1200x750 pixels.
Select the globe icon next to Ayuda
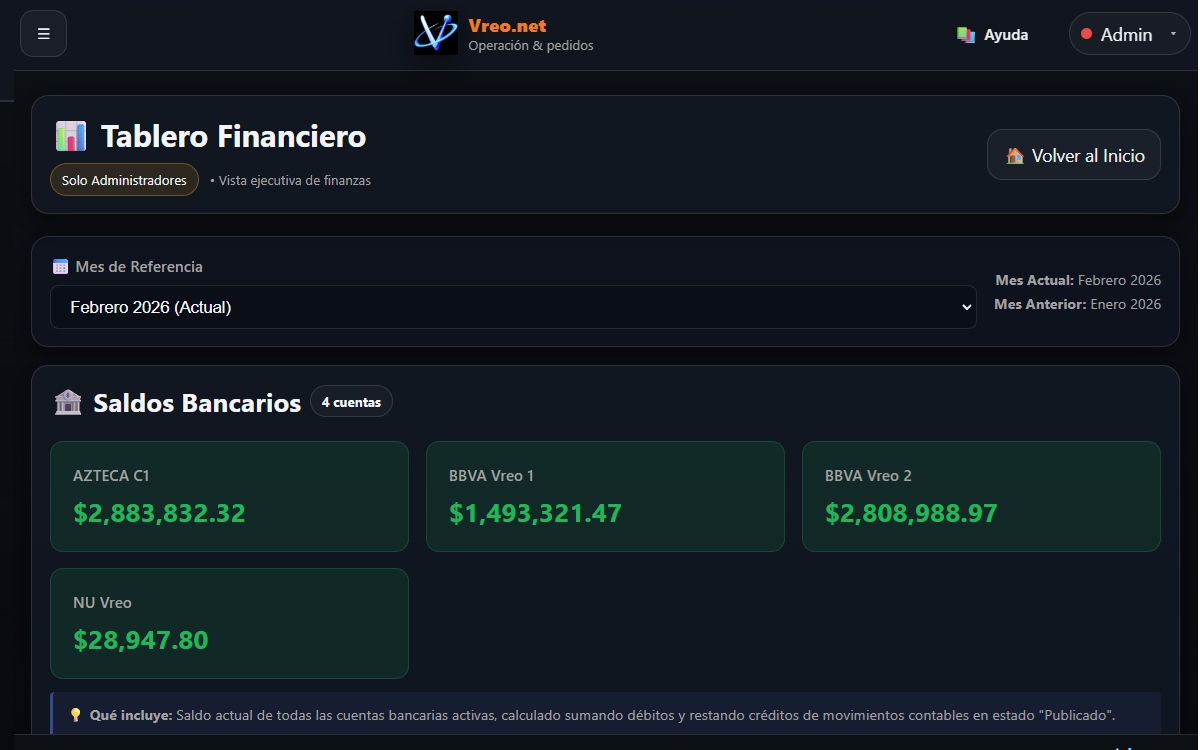[x=965, y=34]
